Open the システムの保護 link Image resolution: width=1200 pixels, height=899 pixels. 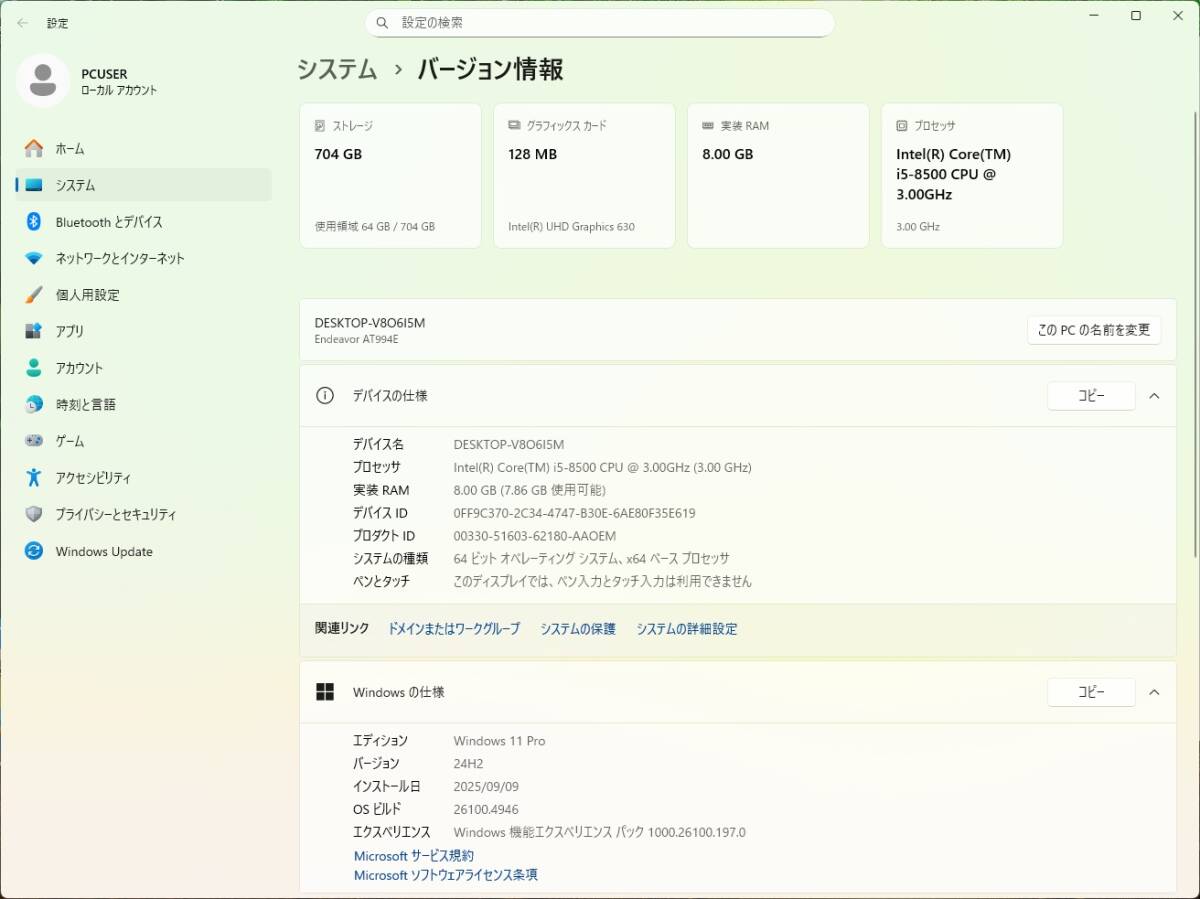(577, 629)
